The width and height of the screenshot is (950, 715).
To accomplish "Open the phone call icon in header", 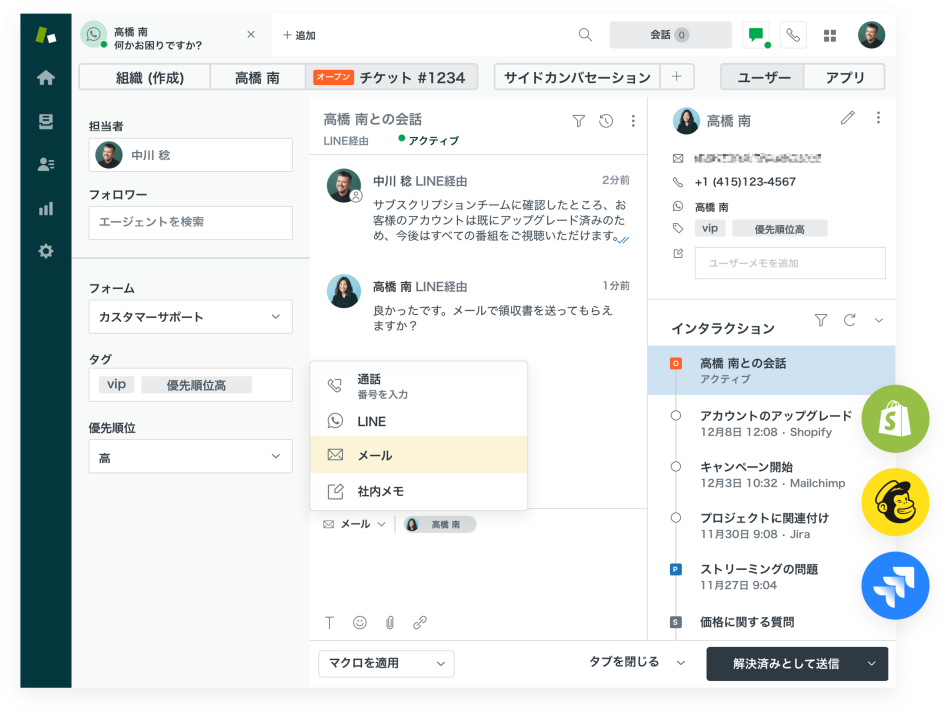I will pos(793,35).
